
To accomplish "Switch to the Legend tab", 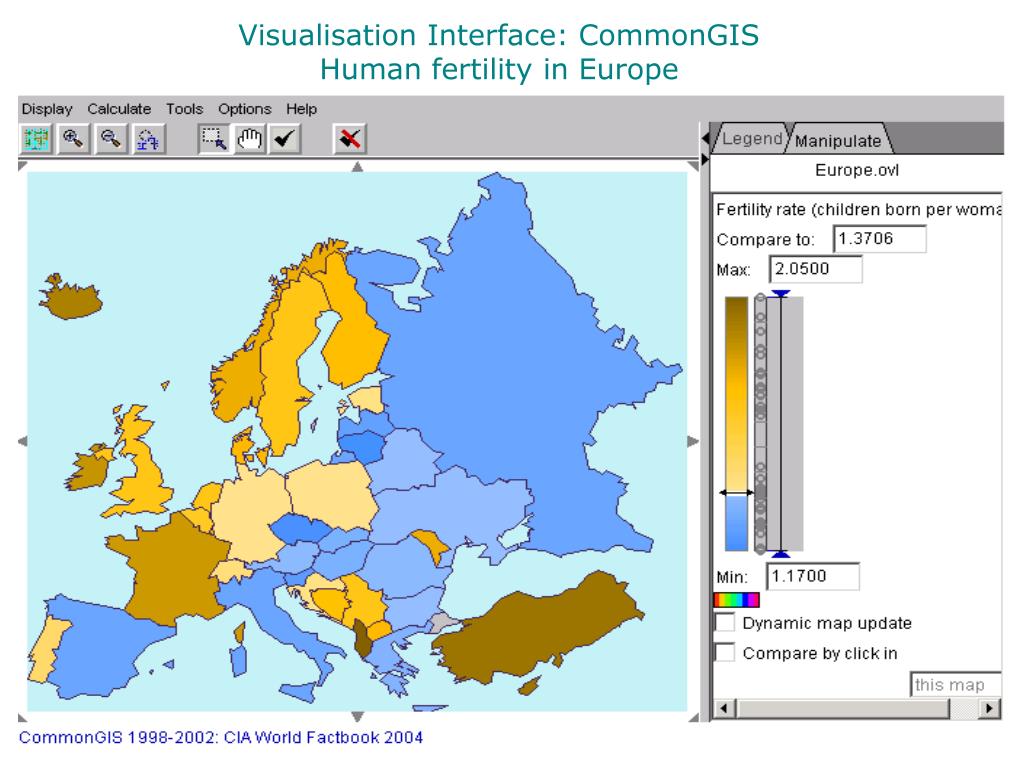I will (751, 138).
